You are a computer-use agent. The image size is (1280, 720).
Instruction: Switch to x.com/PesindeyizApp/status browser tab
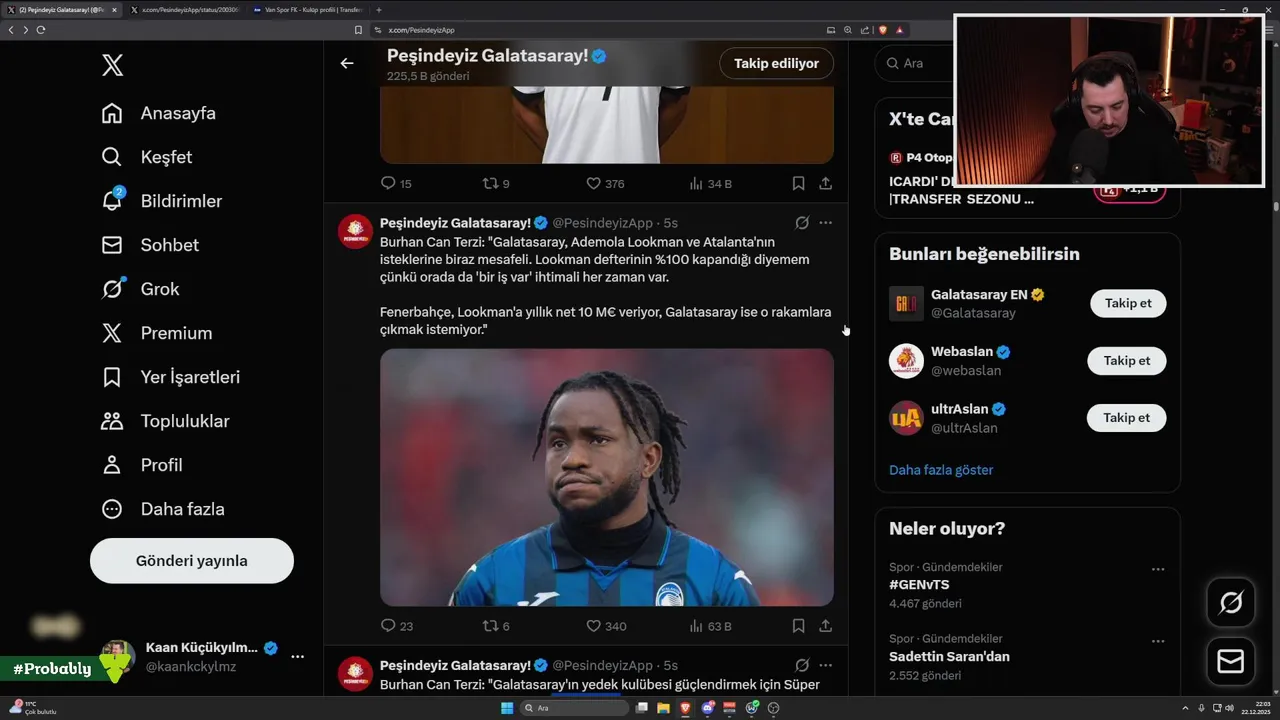coord(185,10)
